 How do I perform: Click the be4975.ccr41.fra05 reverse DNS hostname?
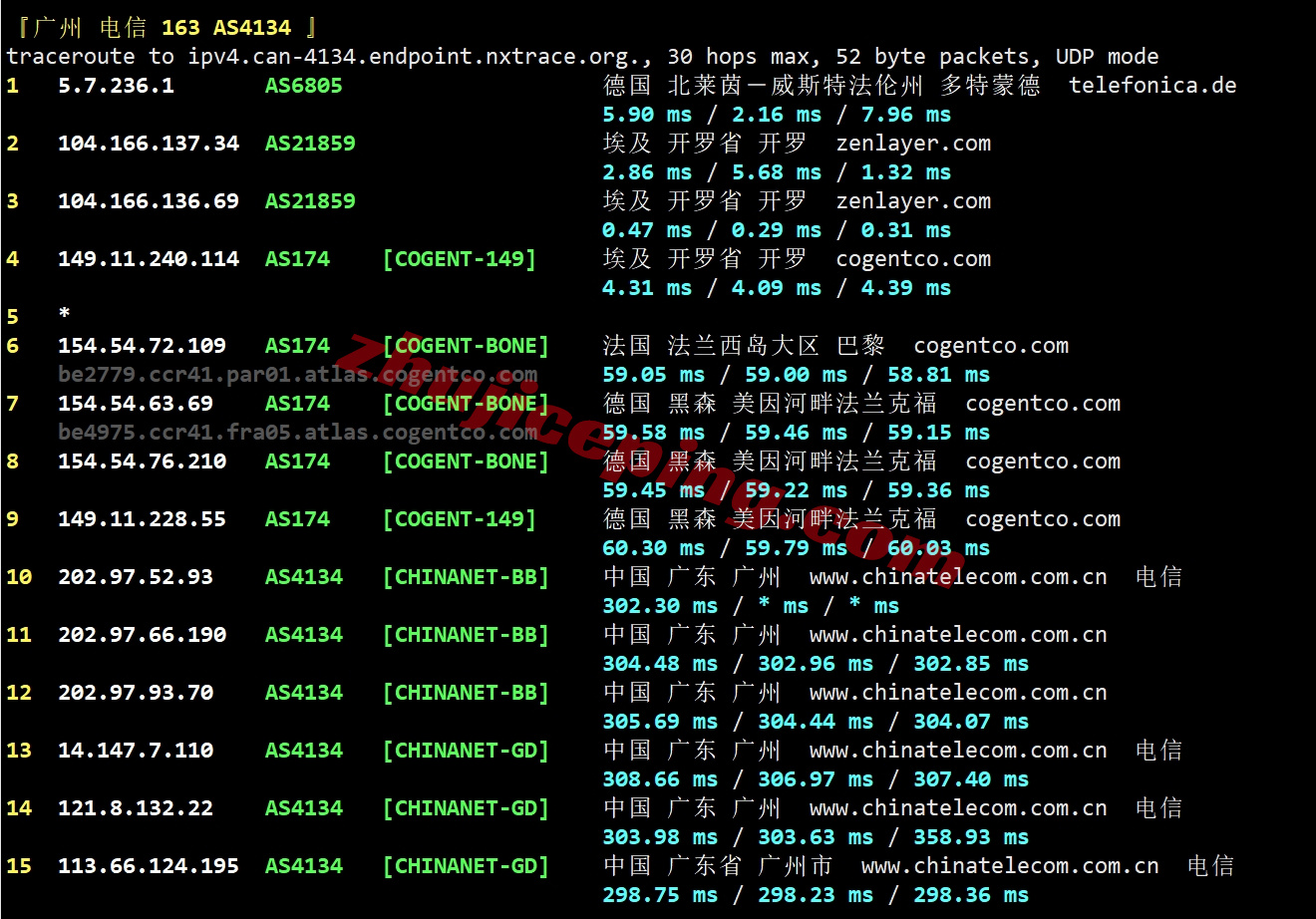(297, 433)
